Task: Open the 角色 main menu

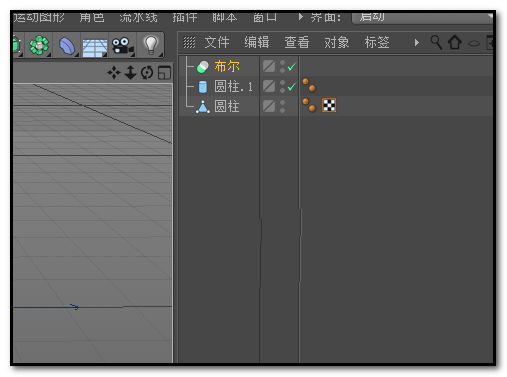Action: tap(92, 17)
